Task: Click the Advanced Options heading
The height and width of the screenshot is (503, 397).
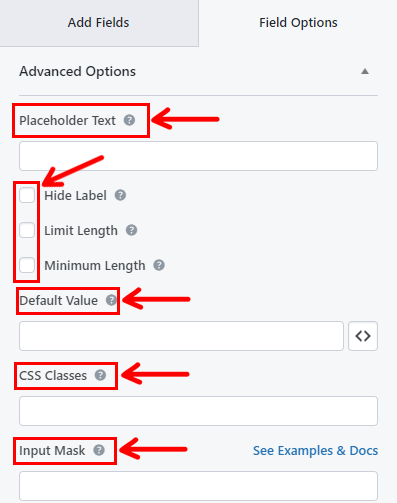Action: pos(77,71)
